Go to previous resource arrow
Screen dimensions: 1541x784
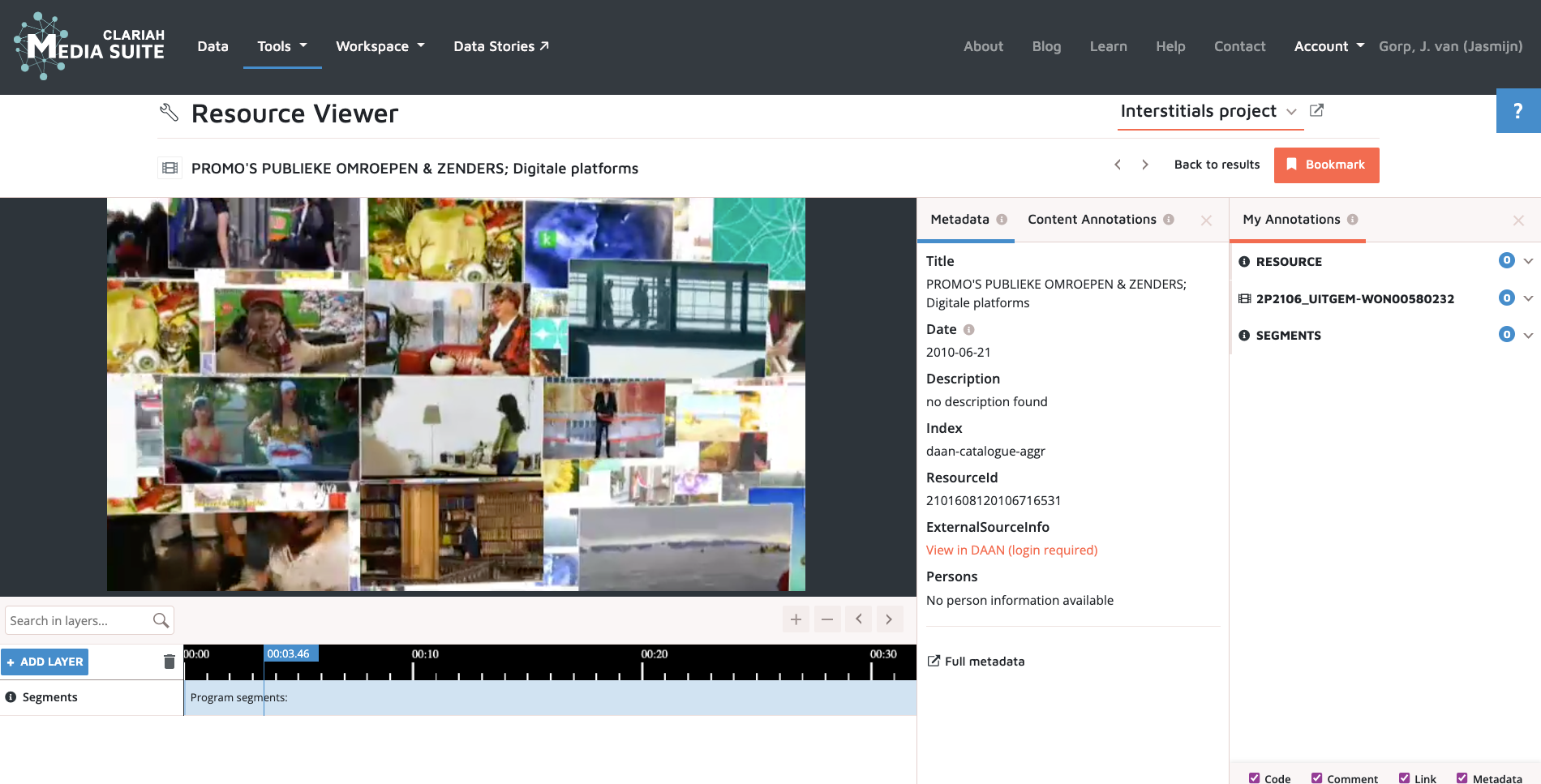tap(1118, 165)
